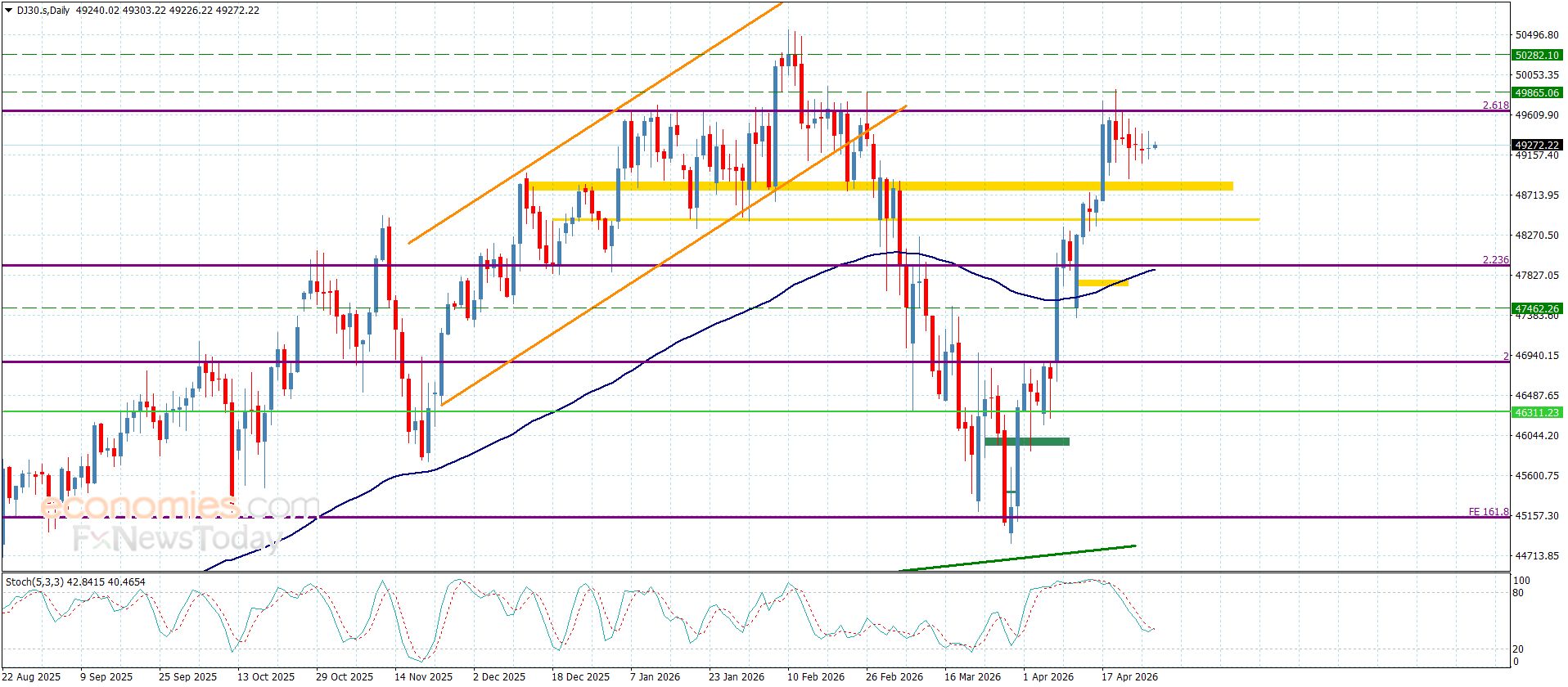Viewport: 1568px width, 687px height.
Task: Click the FxNewsToday watermark text
Action: (x=176, y=538)
